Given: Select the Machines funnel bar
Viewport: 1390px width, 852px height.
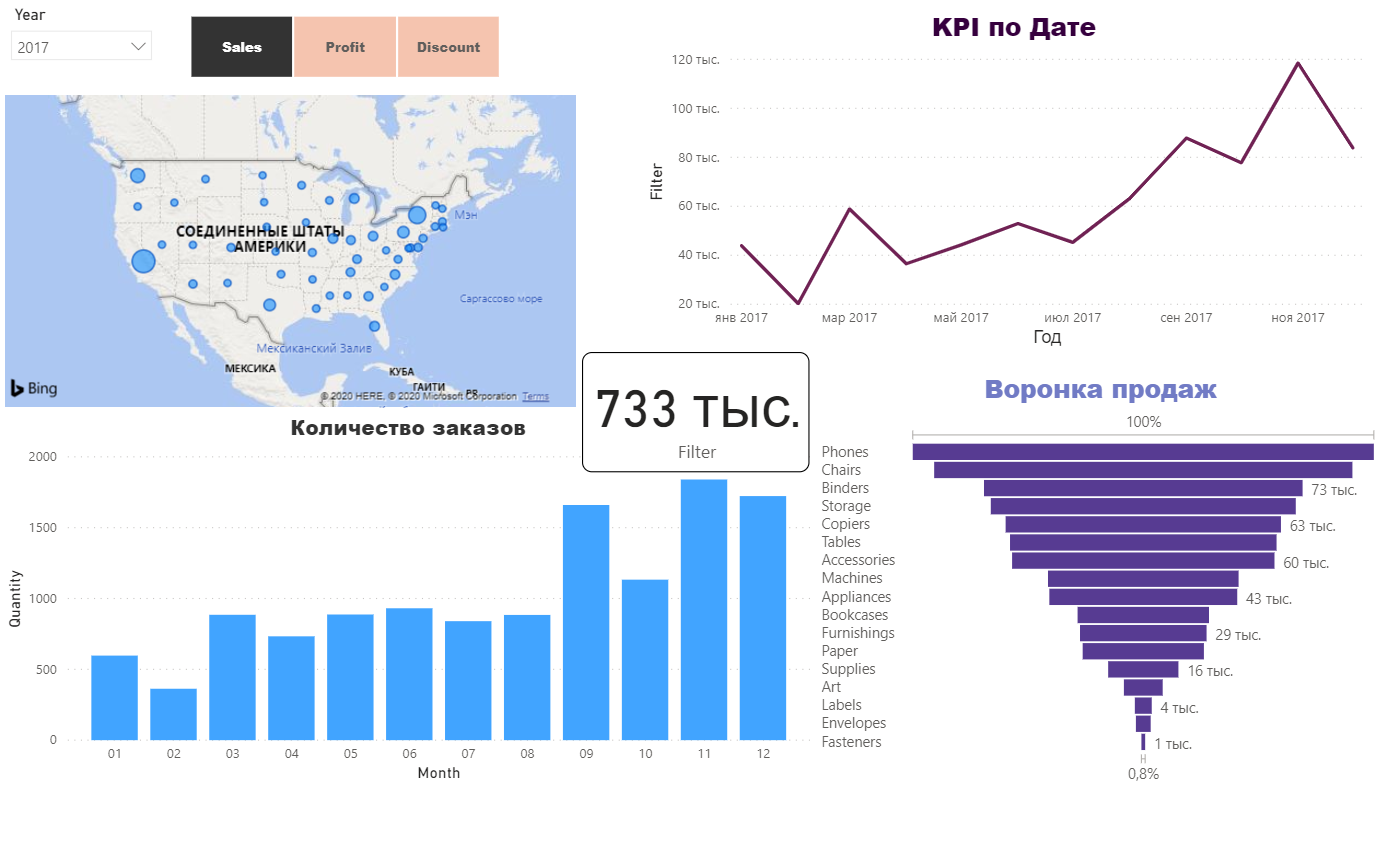Looking at the screenshot, I should click(1143, 578).
